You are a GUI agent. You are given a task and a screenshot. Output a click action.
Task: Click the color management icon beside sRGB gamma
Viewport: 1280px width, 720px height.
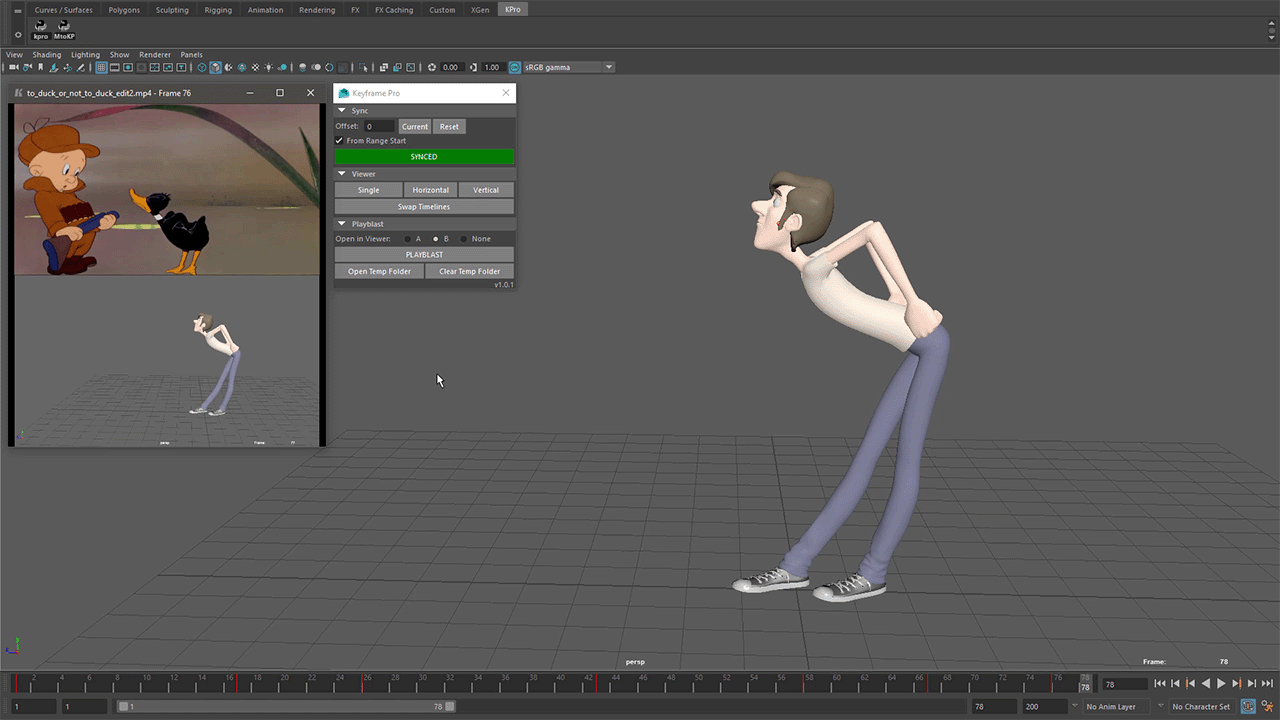tap(515, 68)
